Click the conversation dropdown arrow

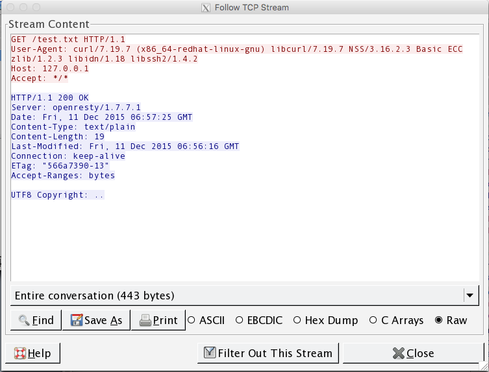pyautogui.click(x=470, y=295)
